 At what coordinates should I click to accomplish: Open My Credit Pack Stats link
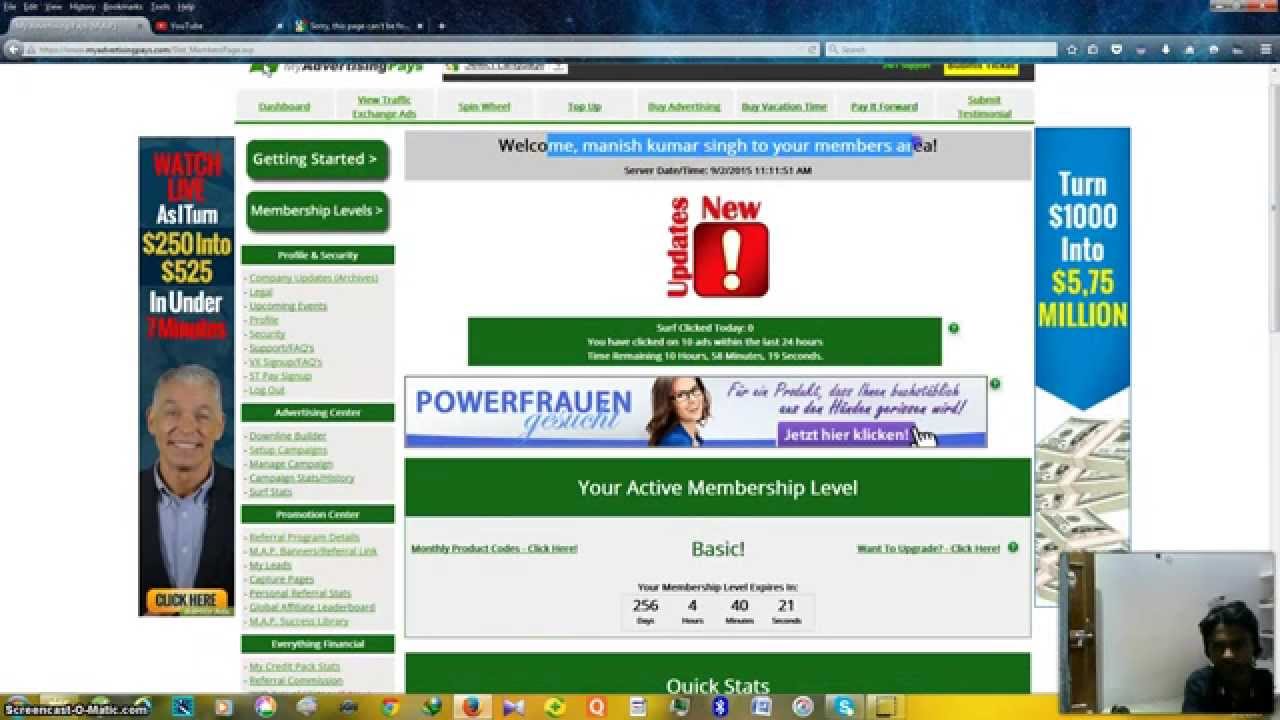coord(295,667)
